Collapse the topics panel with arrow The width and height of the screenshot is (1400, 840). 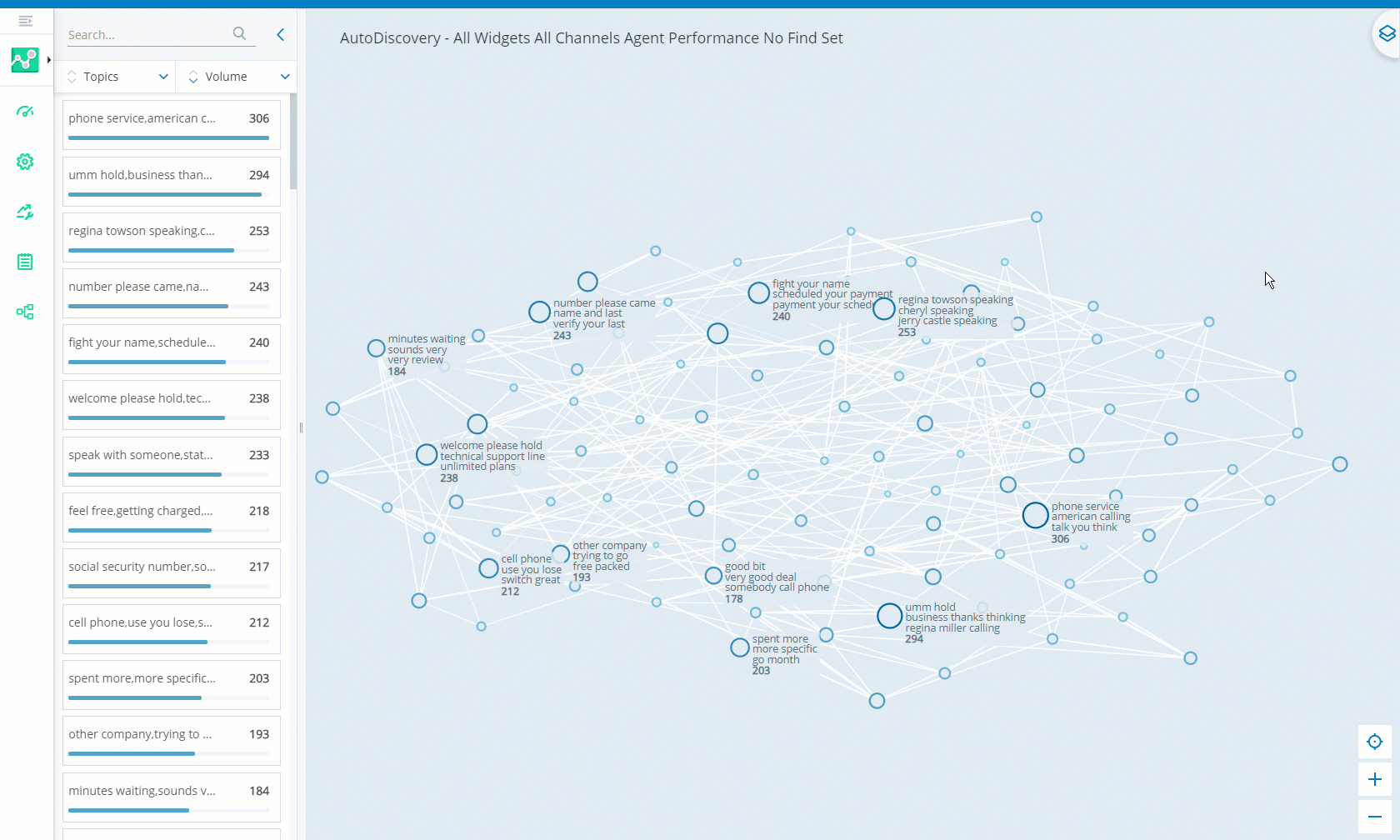click(x=281, y=34)
